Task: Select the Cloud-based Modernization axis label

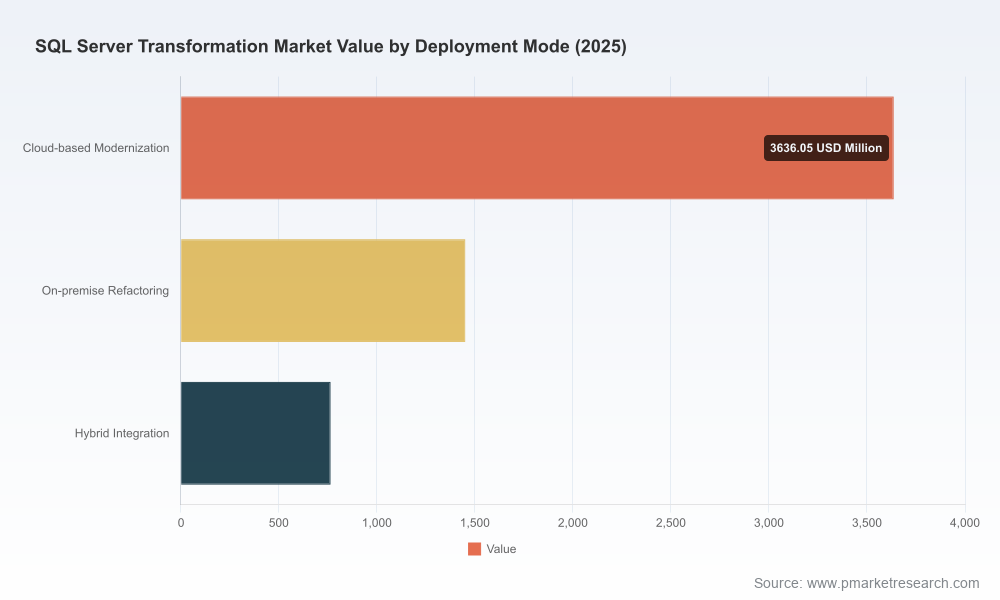Action: [x=96, y=148]
